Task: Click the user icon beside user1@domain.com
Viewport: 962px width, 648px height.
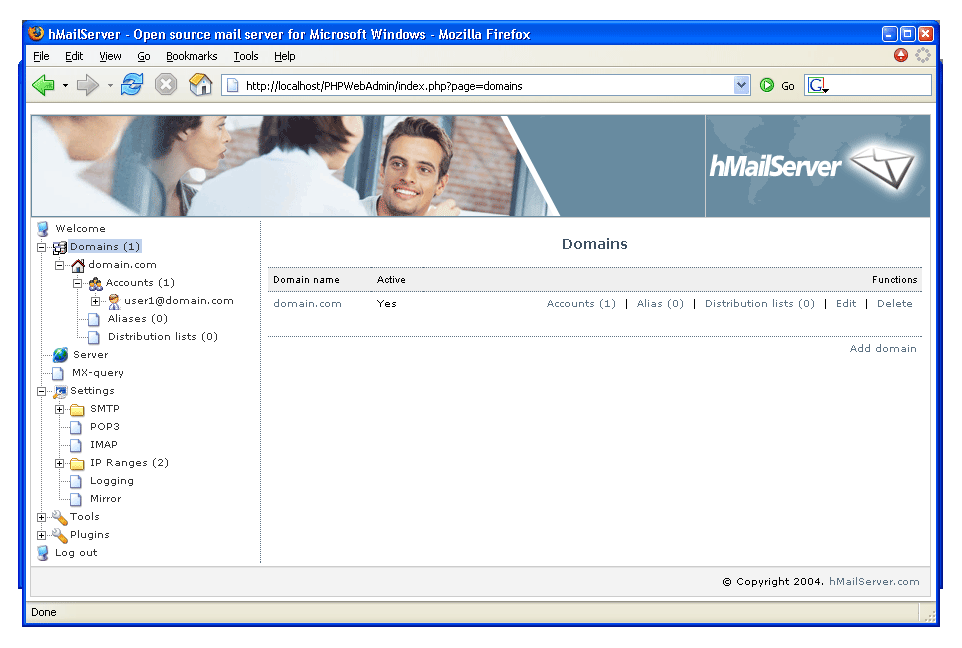Action: coord(114,301)
